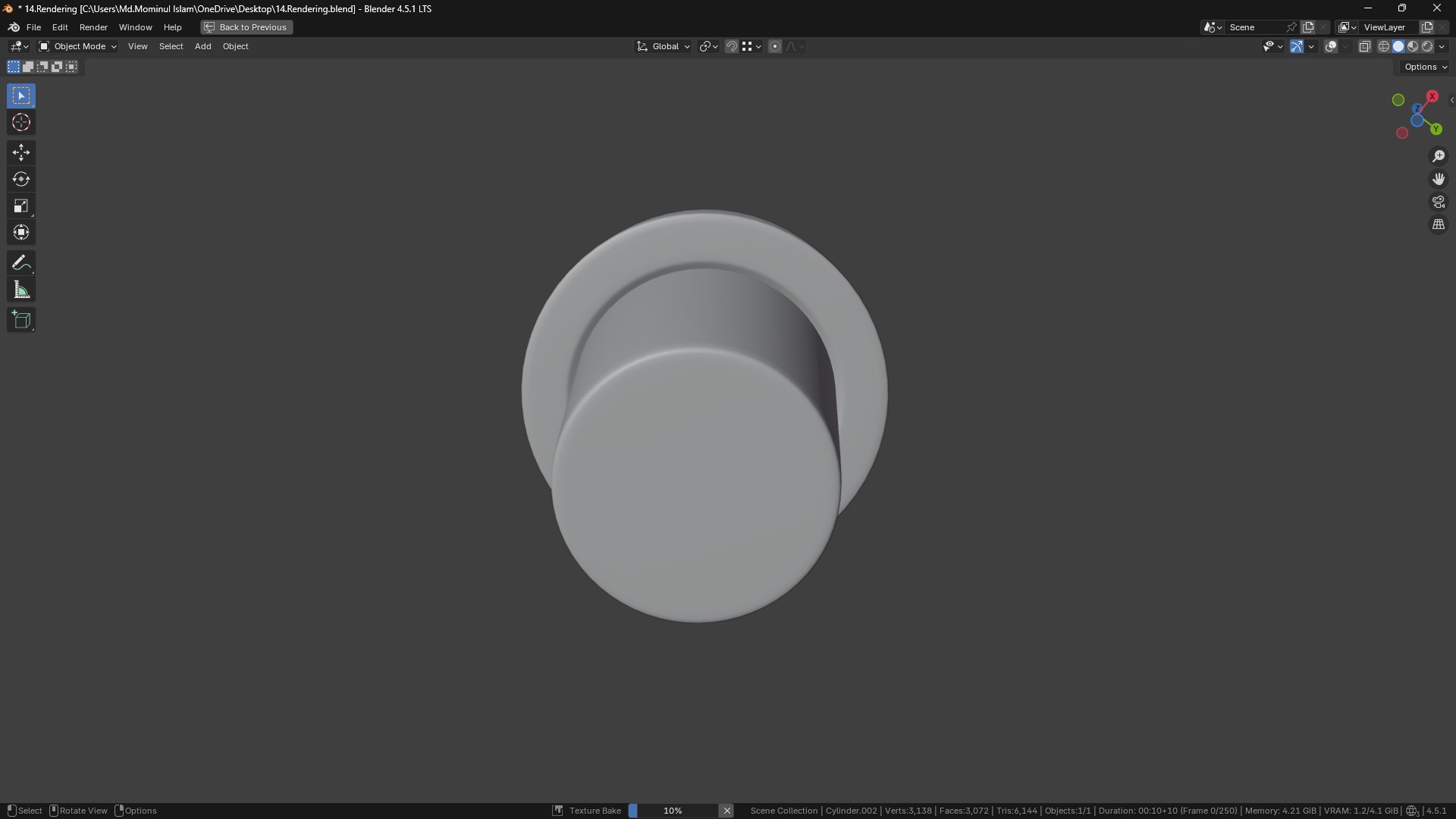Screen dimensions: 1456x819
Task: Select the Select Box tool
Action: click(x=21, y=96)
